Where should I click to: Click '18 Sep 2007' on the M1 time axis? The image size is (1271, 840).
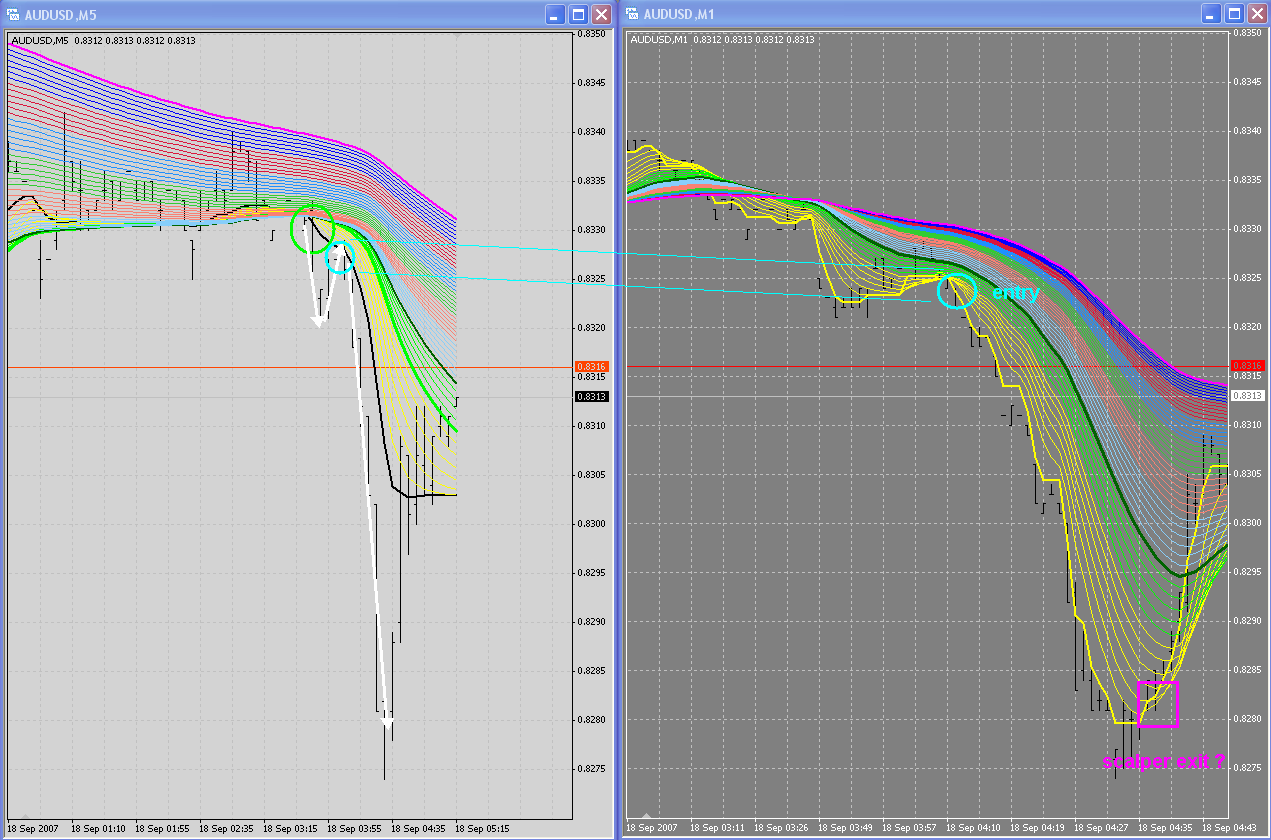[x=652, y=829]
